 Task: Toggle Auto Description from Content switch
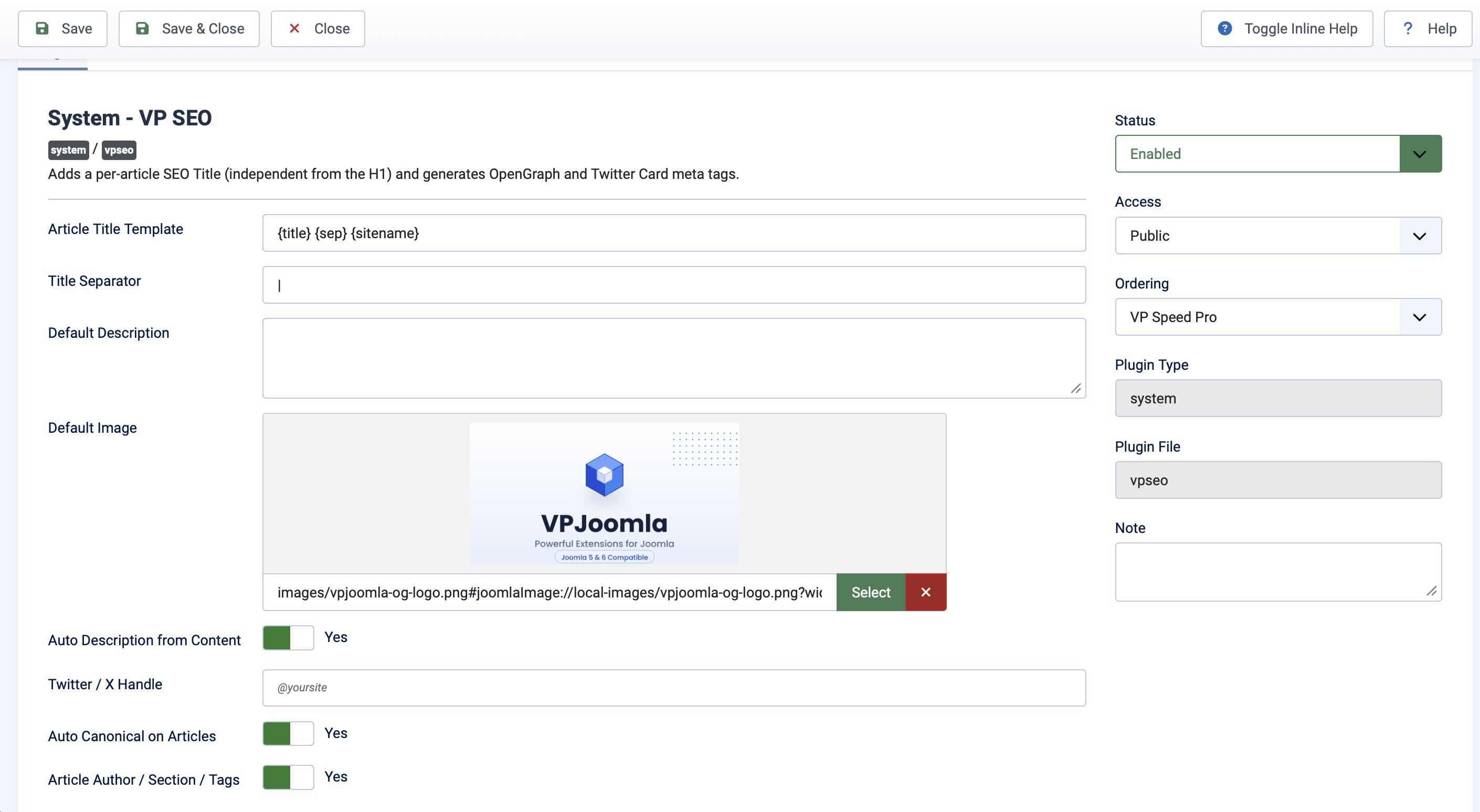tap(289, 637)
